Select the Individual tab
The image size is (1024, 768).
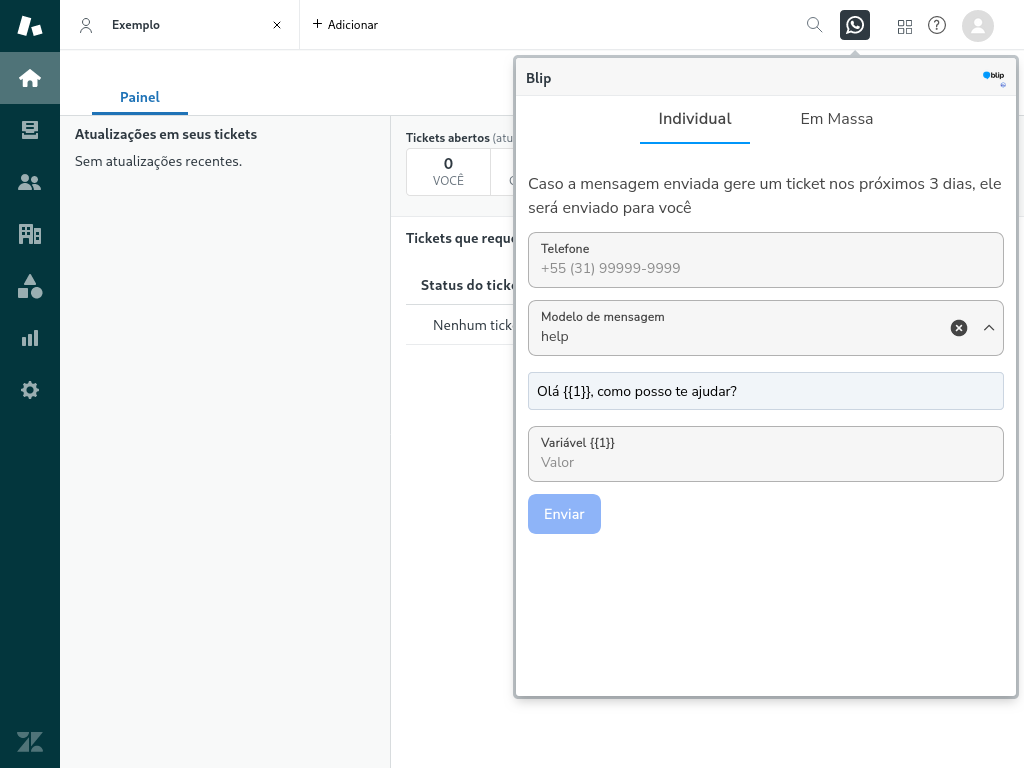coord(694,119)
